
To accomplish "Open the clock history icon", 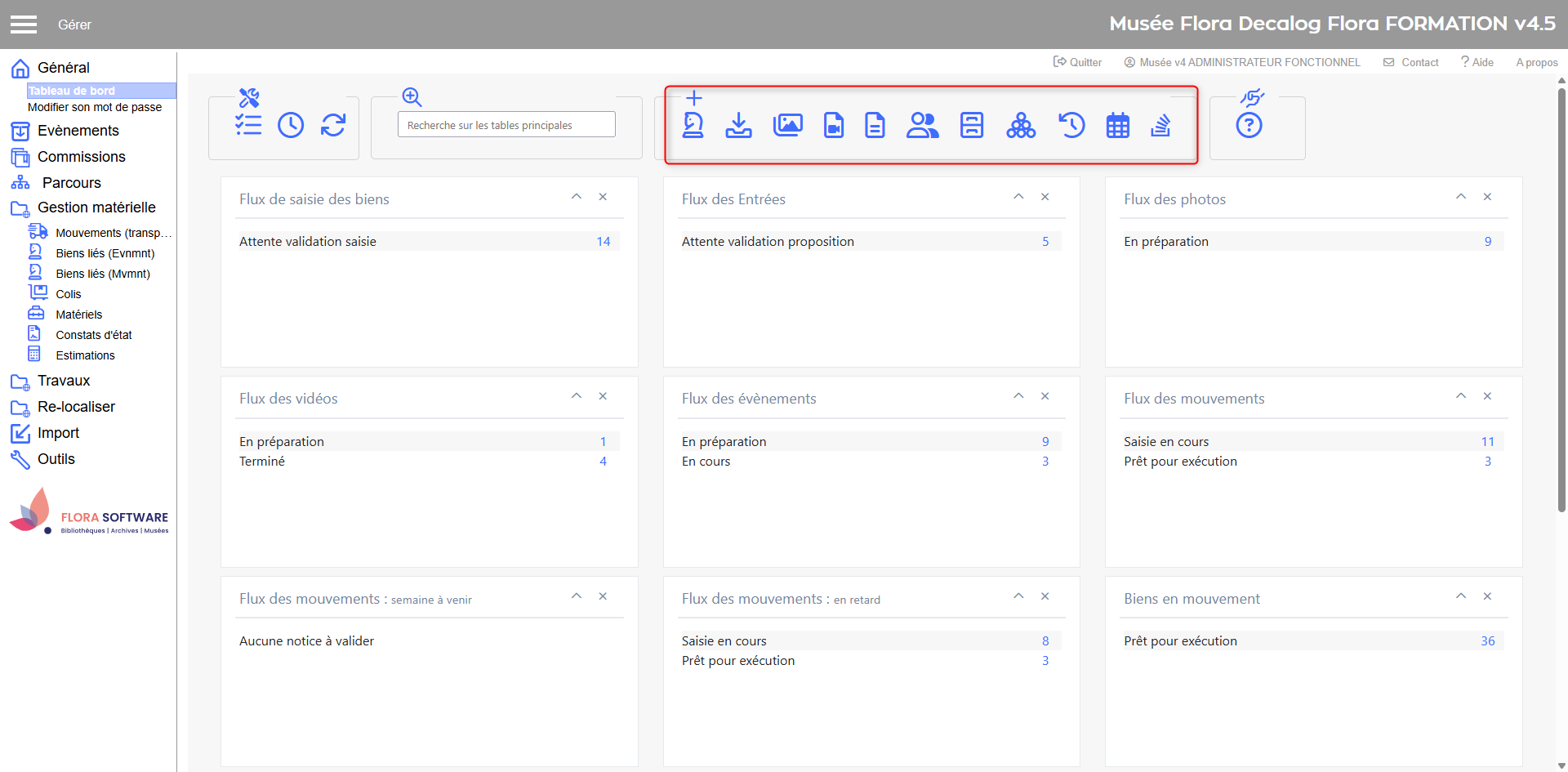I will pyautogui.click(x=291, y=125).
